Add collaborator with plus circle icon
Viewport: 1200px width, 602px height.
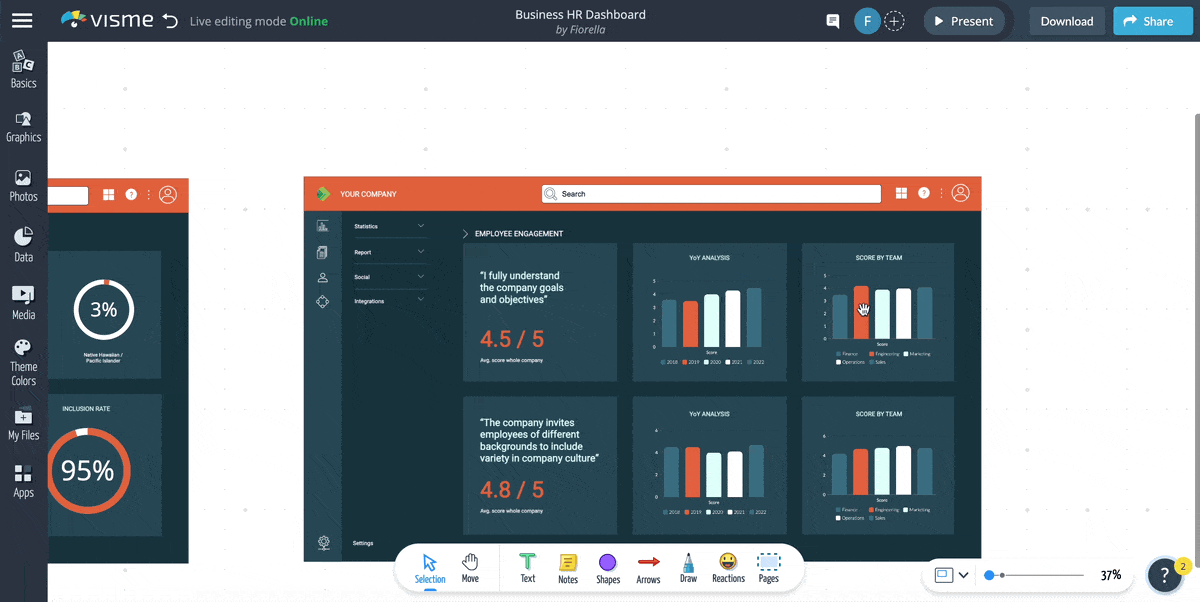(x=895, y=21)
